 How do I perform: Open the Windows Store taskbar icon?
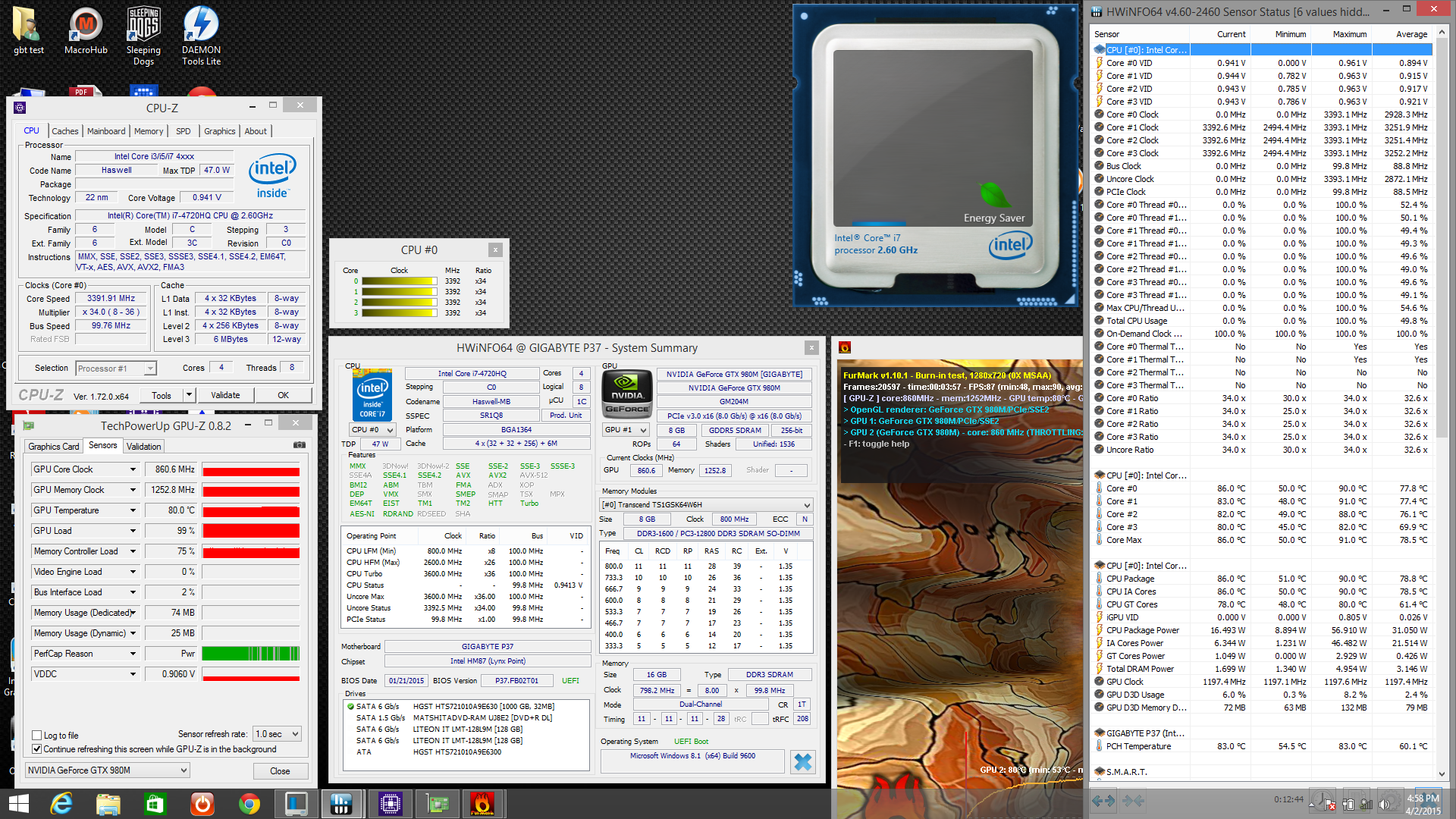pyautogui.click(x=155, y=803)
